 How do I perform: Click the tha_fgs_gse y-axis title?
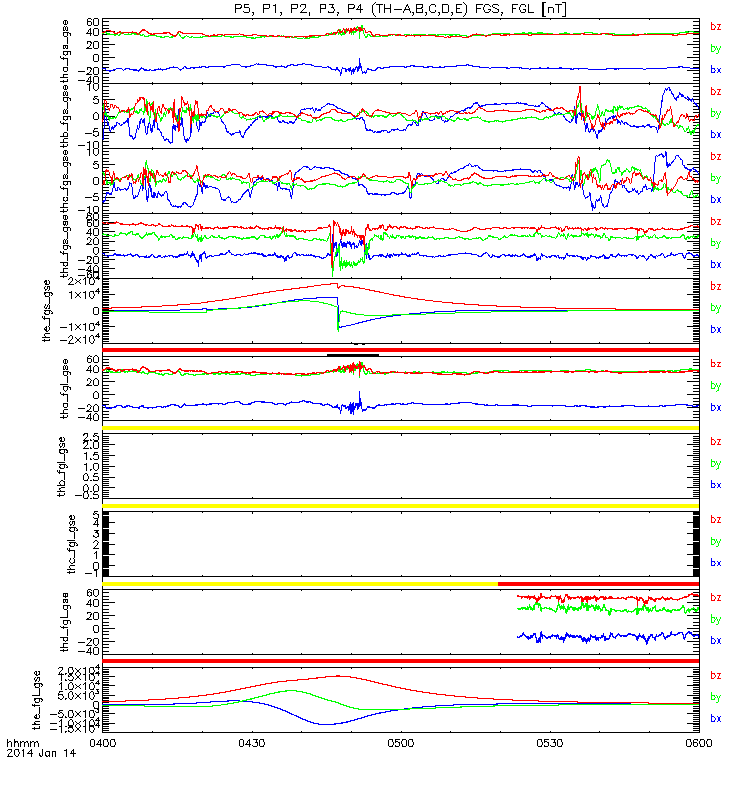coord(65,51)
